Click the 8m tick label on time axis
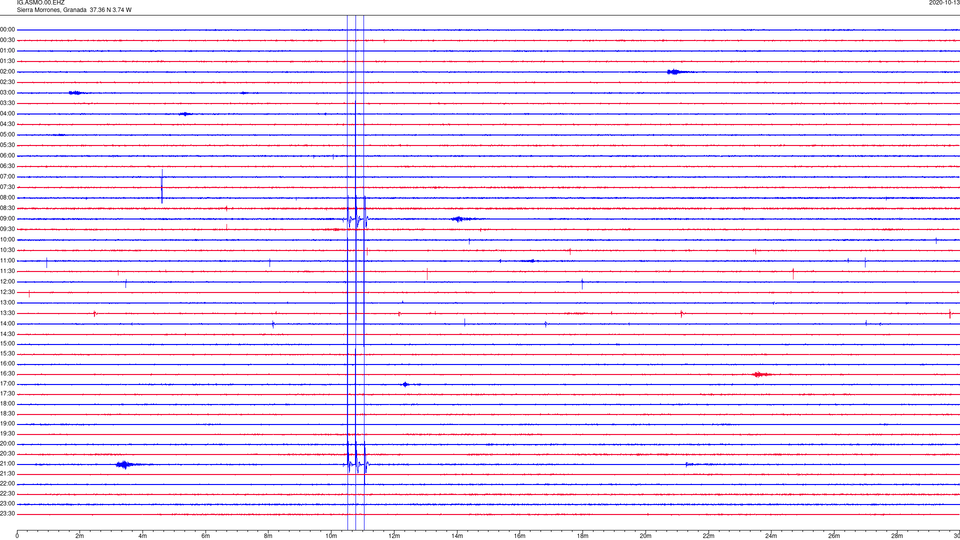The width and height of the screenshot is (960, 540). pos(268,536)
